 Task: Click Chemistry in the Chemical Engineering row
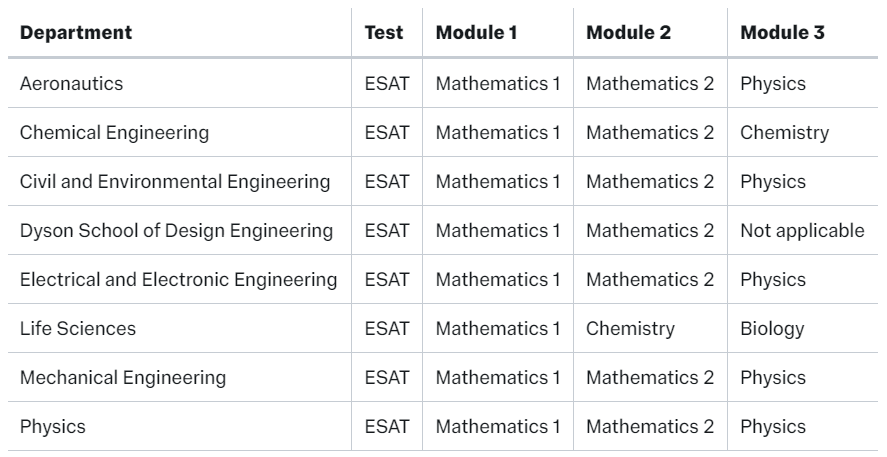coord(784,133)
